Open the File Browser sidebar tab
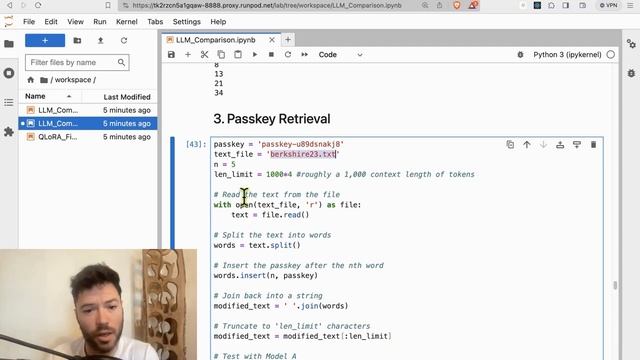 click(x=9, y=44)
